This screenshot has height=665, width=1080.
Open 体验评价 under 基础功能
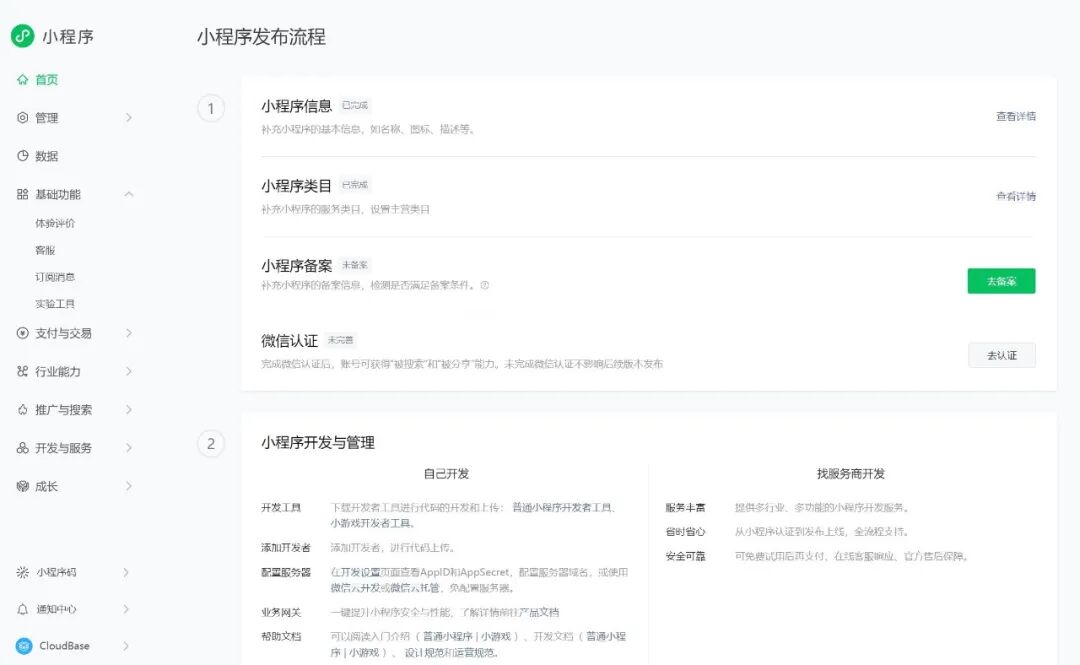pyautogui.click(x=55, y=223)
